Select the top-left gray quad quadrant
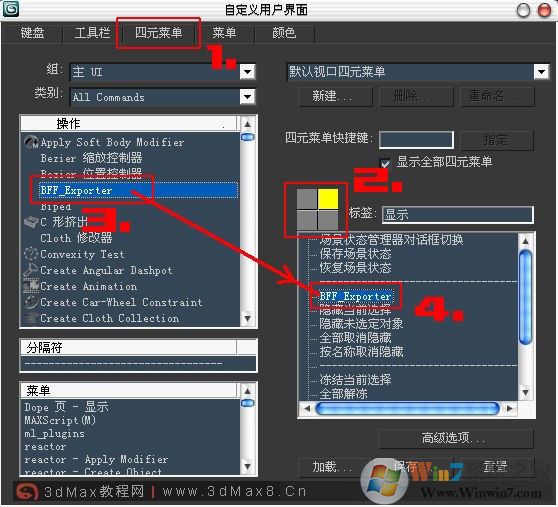Image resolution: width=558 pixels, height=507 pixels. point(307,199)
